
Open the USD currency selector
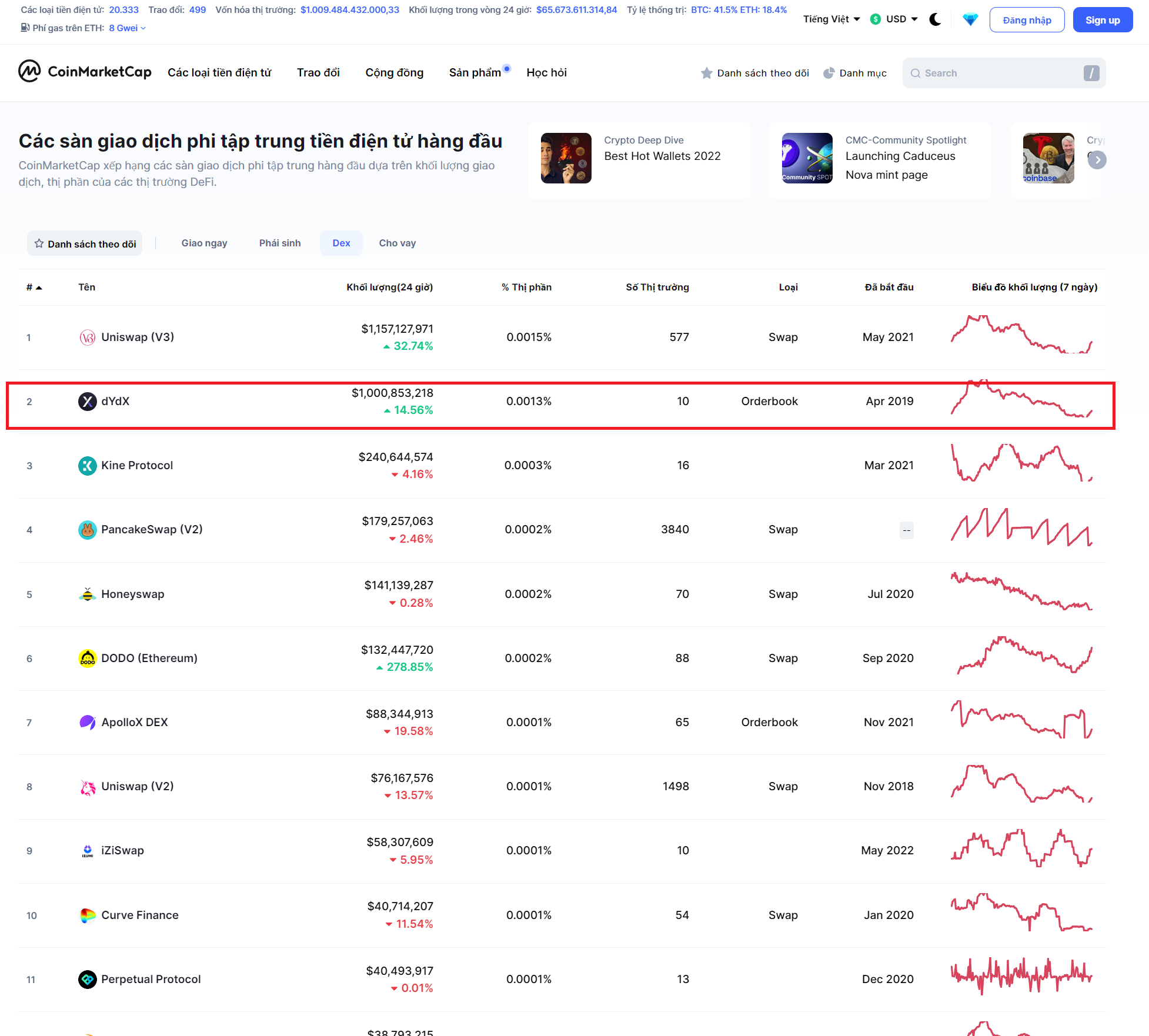(894, 19)
